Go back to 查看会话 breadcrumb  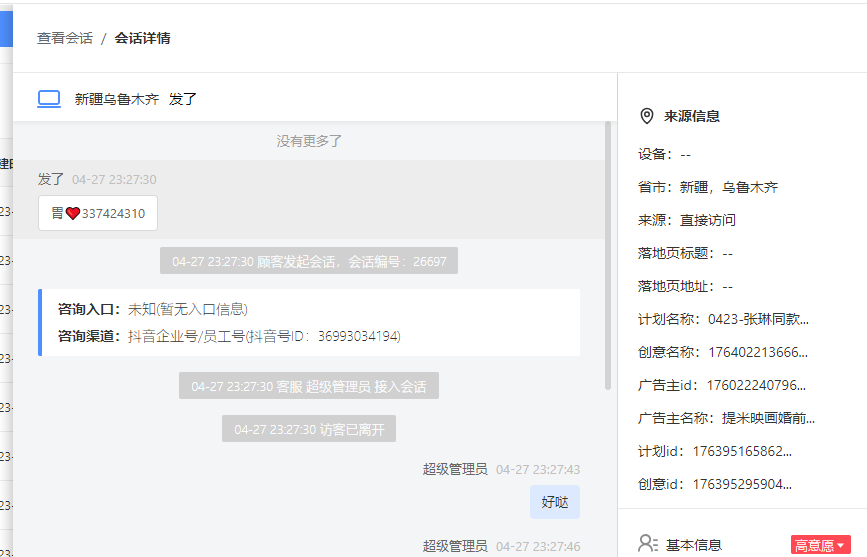(x=65, y=38)
